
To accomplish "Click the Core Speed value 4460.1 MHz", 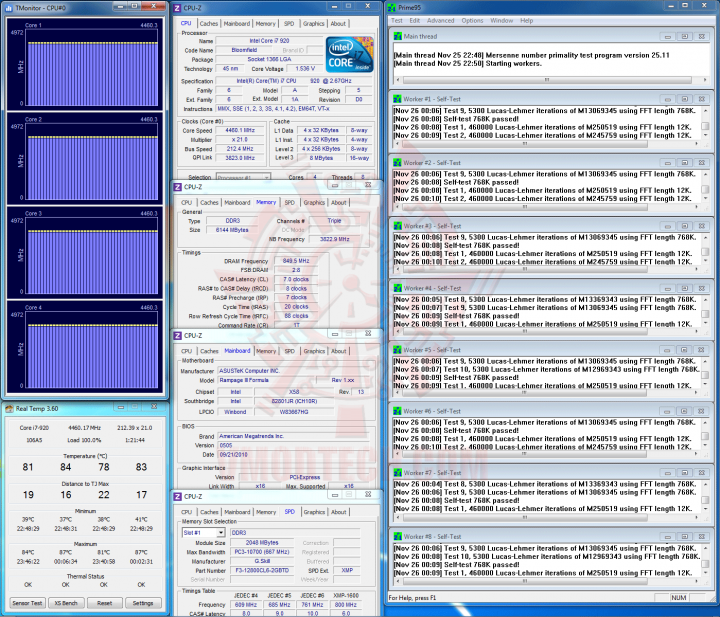I will click(239, 130).
